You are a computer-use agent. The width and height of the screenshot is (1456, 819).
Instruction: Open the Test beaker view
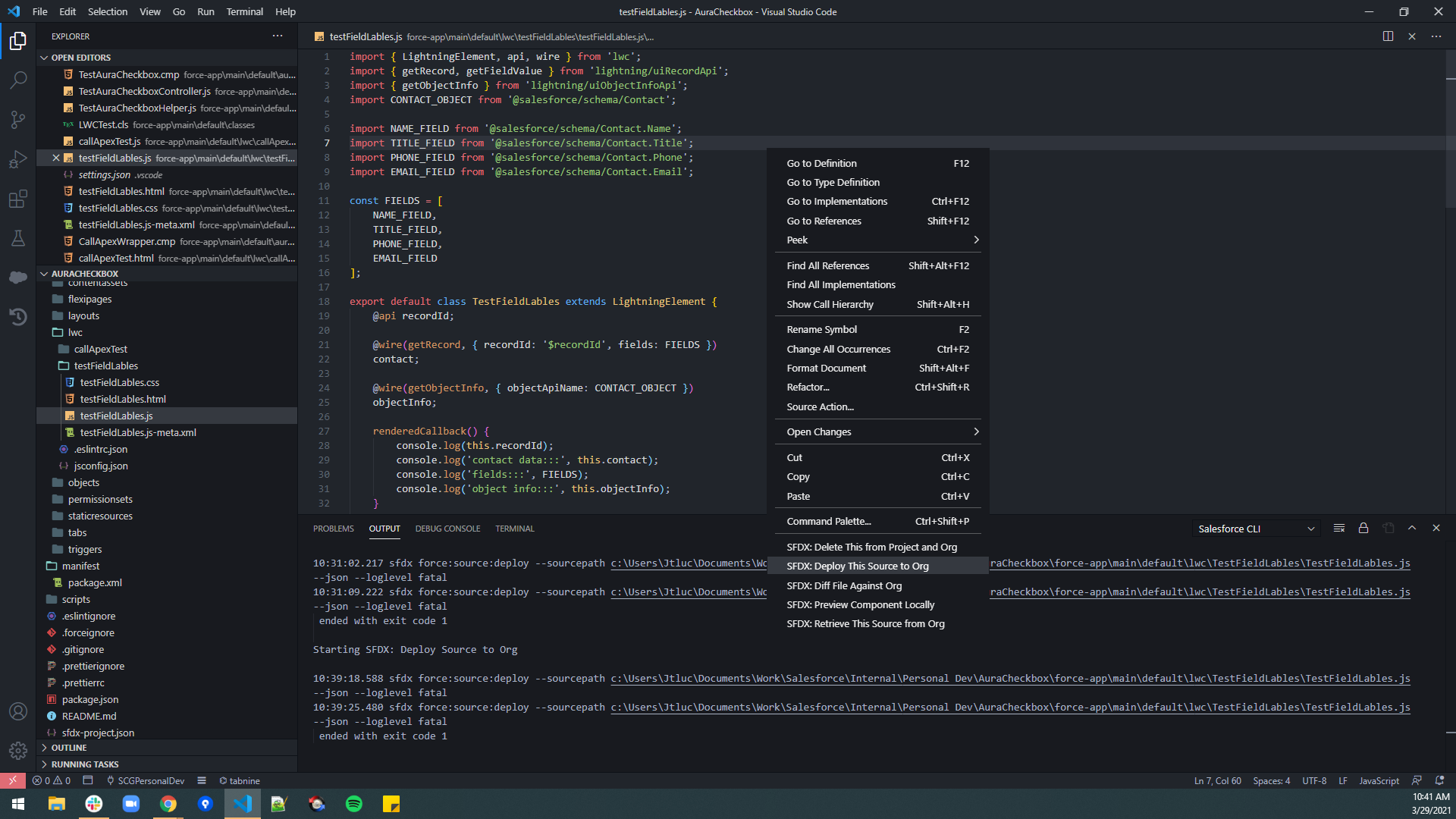click(18, 238)
